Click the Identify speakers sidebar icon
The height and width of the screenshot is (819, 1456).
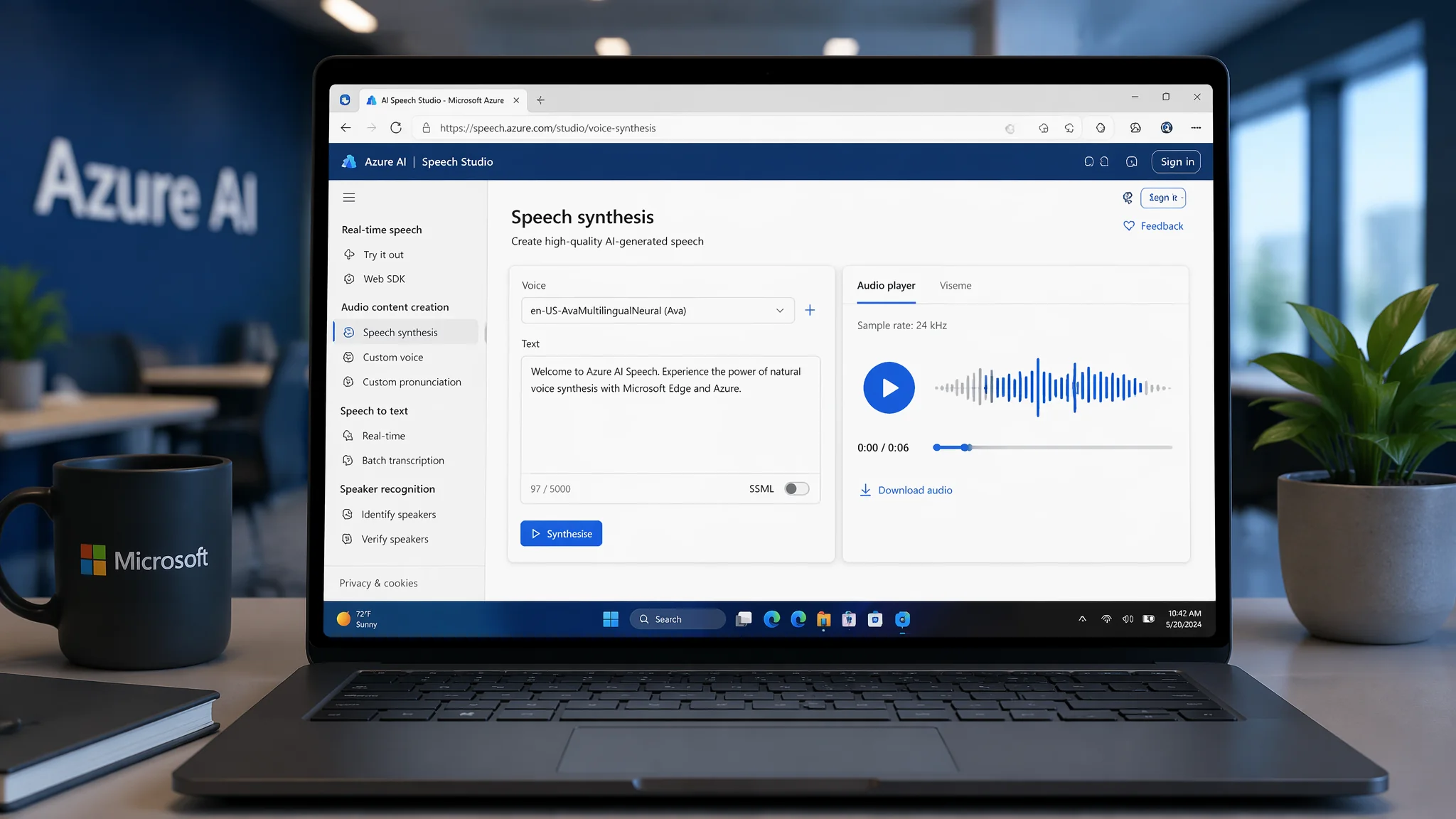pyautogui.click(x=347, y=514)
